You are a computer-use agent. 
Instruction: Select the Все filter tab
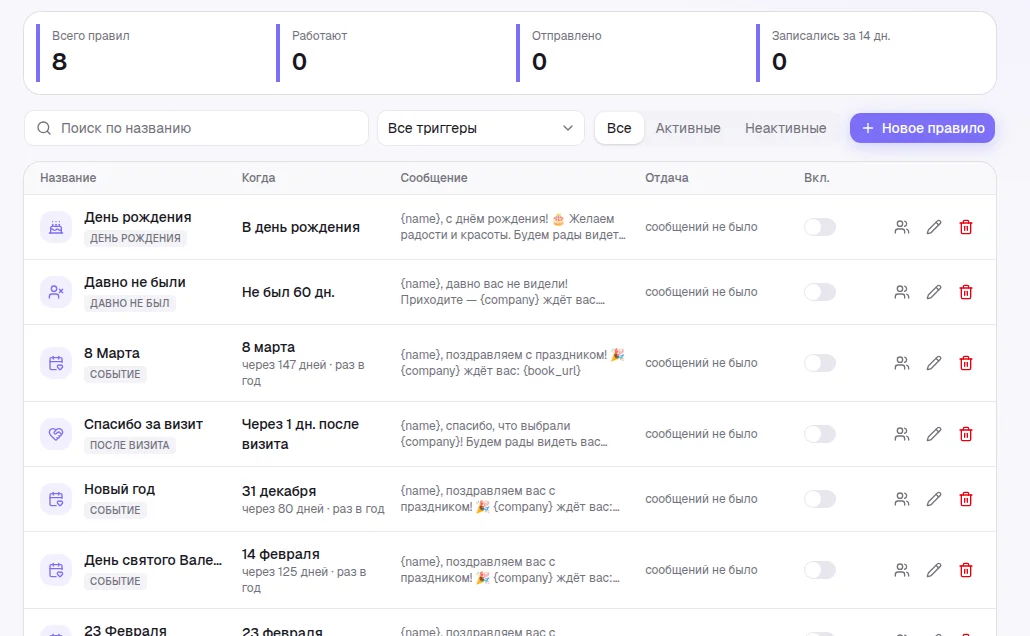coord(619,128)
